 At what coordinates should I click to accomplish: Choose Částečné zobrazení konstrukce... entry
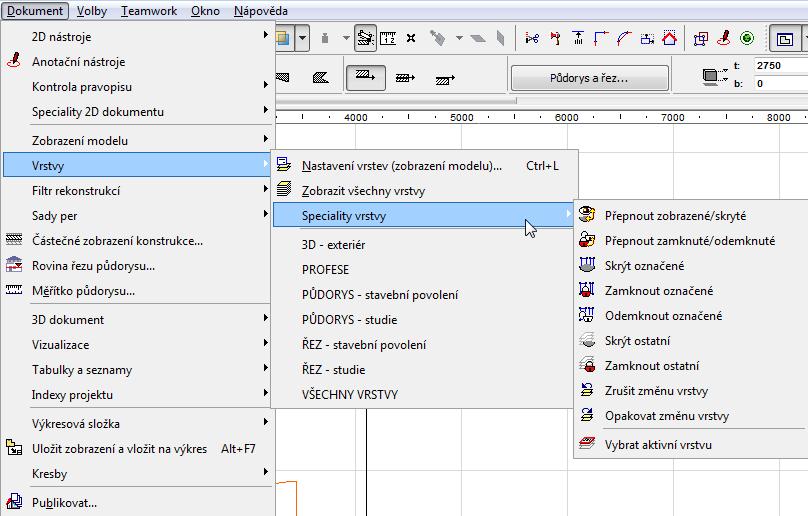click(137, 240)
